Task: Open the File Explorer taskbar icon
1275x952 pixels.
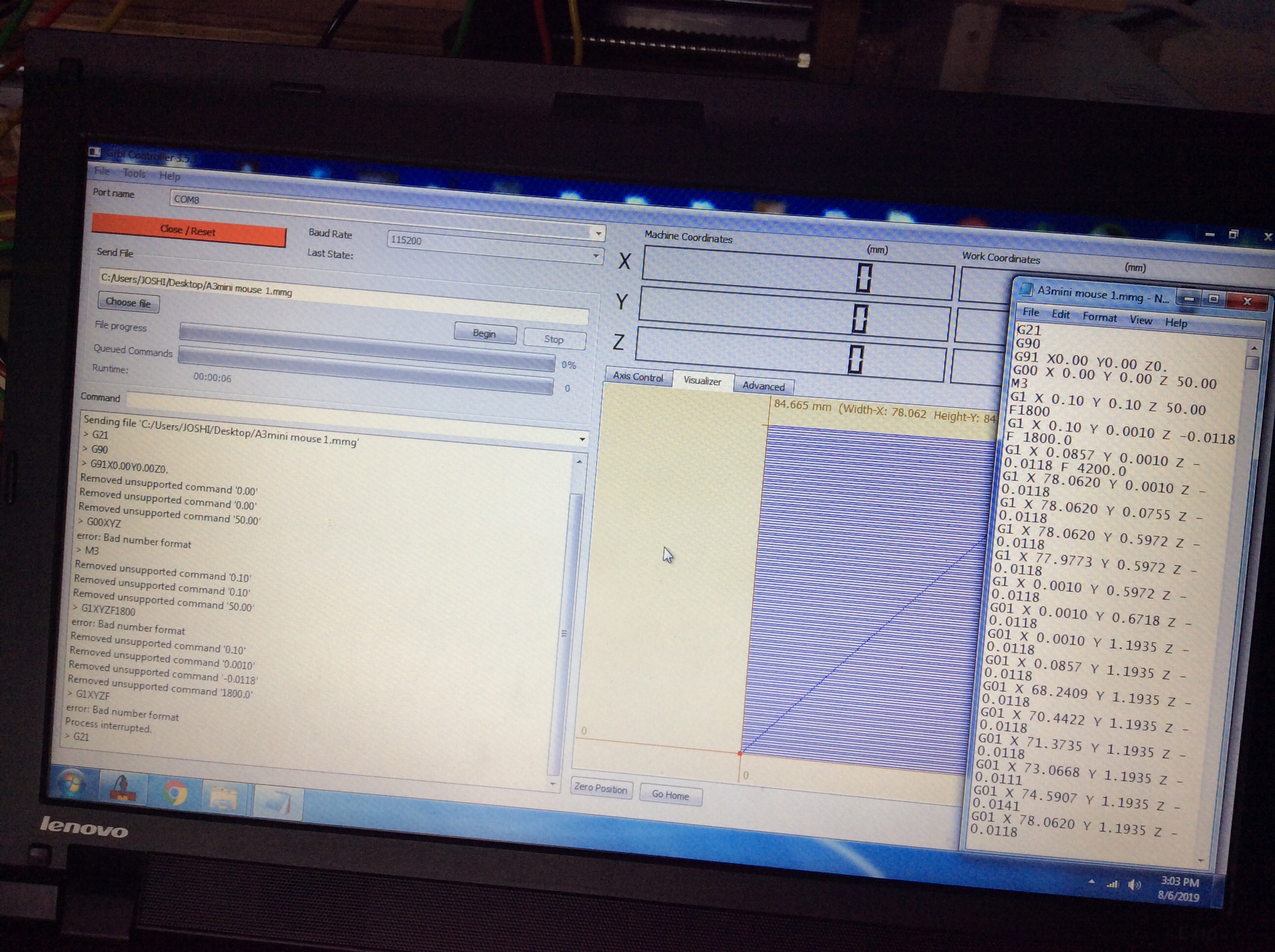Action: coord(224,798)
